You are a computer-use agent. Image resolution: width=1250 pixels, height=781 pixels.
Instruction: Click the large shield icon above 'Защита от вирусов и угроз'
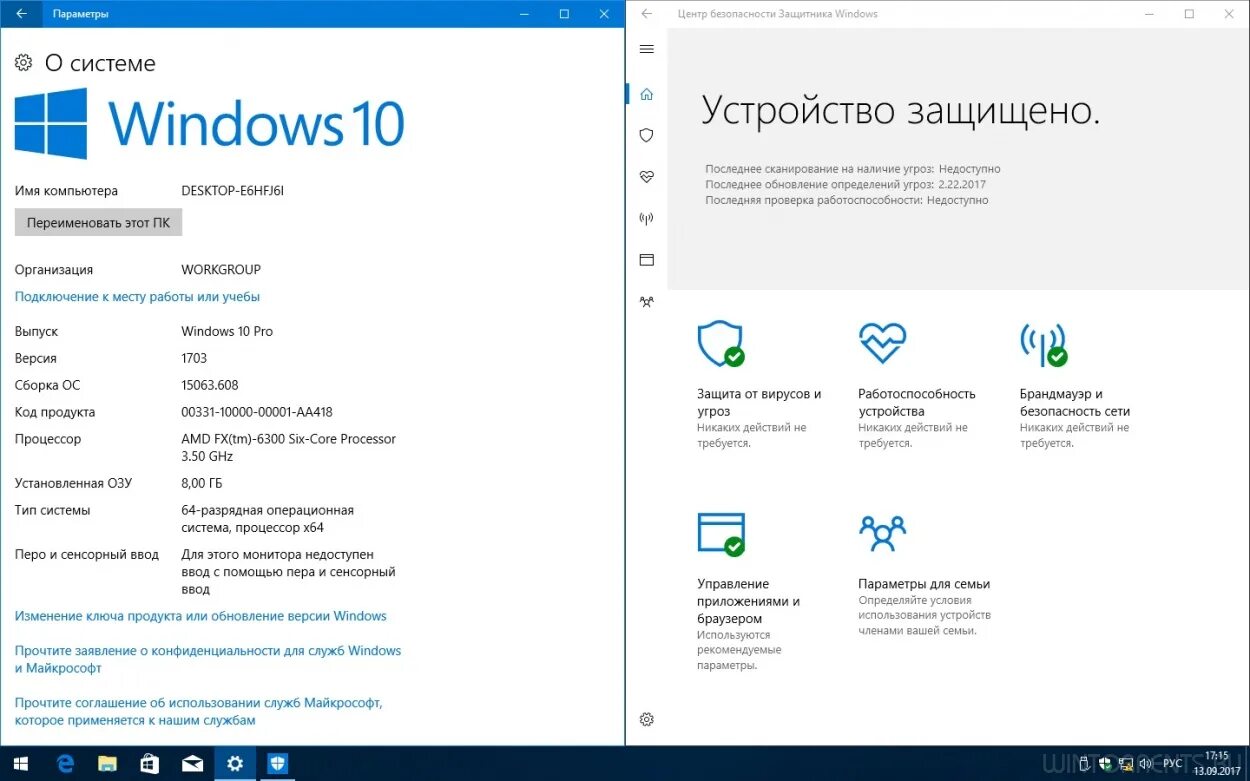tap(721, 344)
